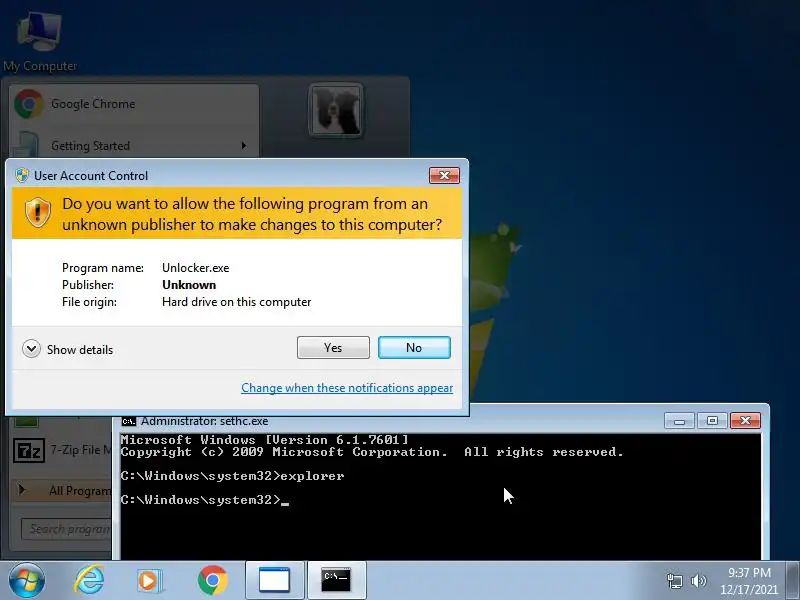Click the explorer command line in console
The width and height of the screenshot is (800, 600).
[x=232, y=476]
